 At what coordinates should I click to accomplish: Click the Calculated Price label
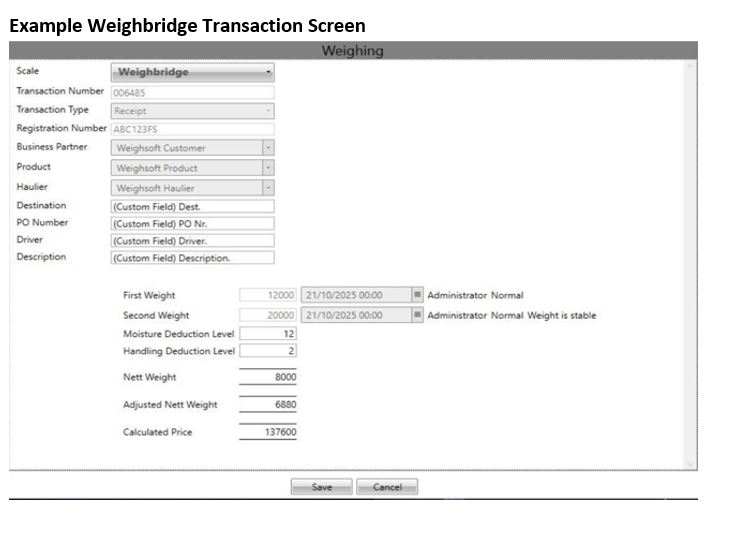tap(158, 432)
